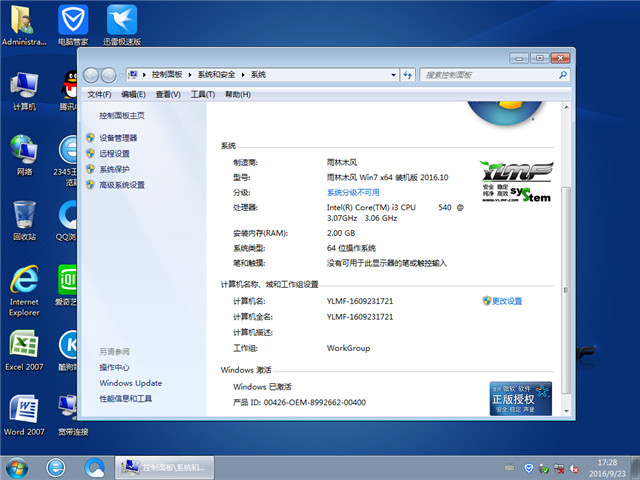Click computer name YLMF-1609231721 beside 计算机名
This screenshot has height=480, width=640.
pyautogui.click(x=360, y=301)
